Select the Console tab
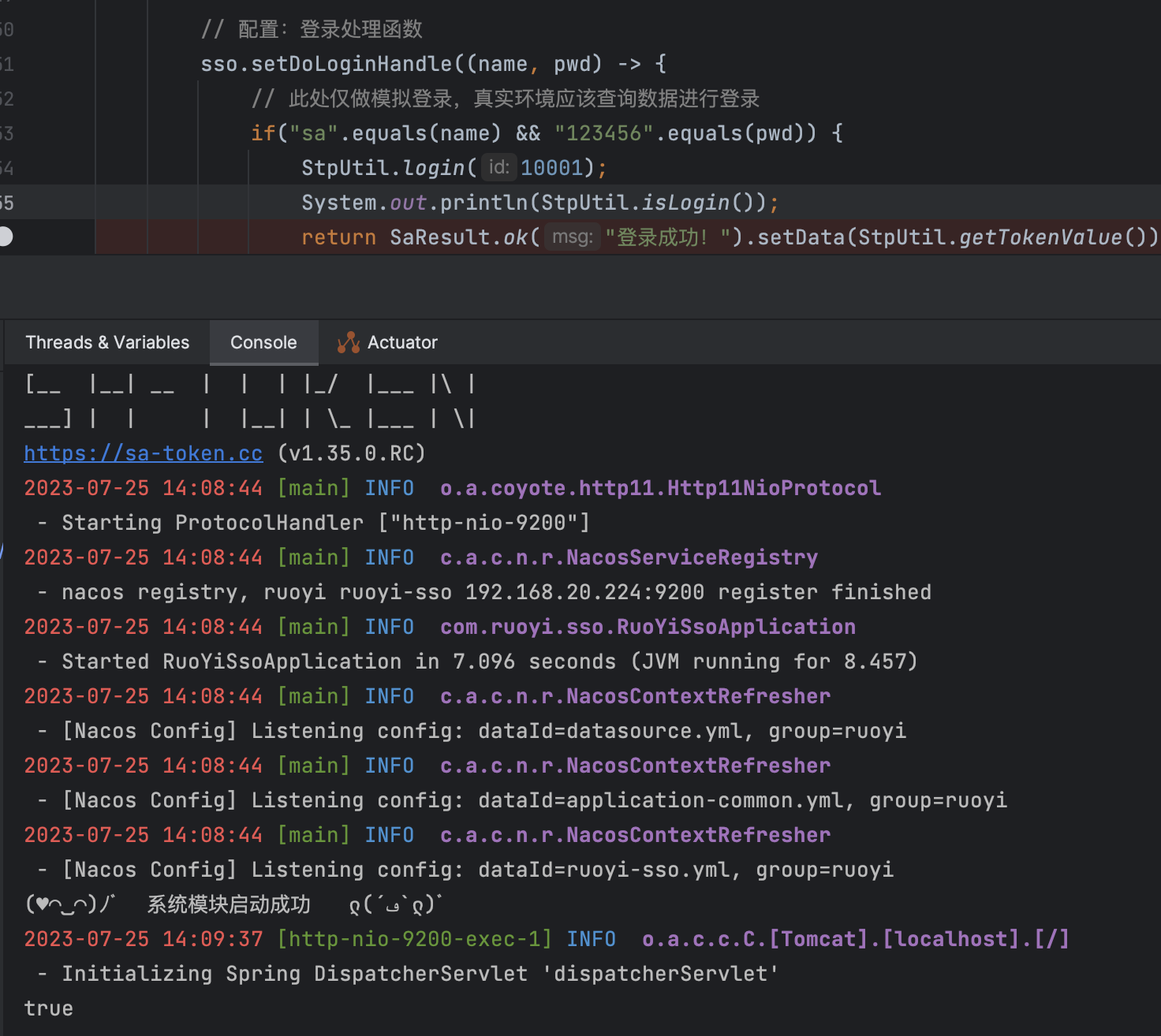Screen dimensions: 1161x1036 (x=263, y=341)
